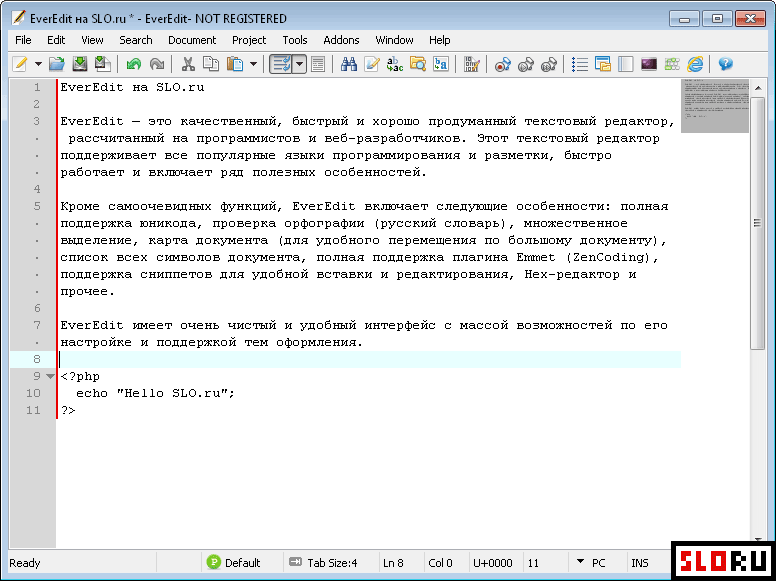Click the Play macro icon

526,64
